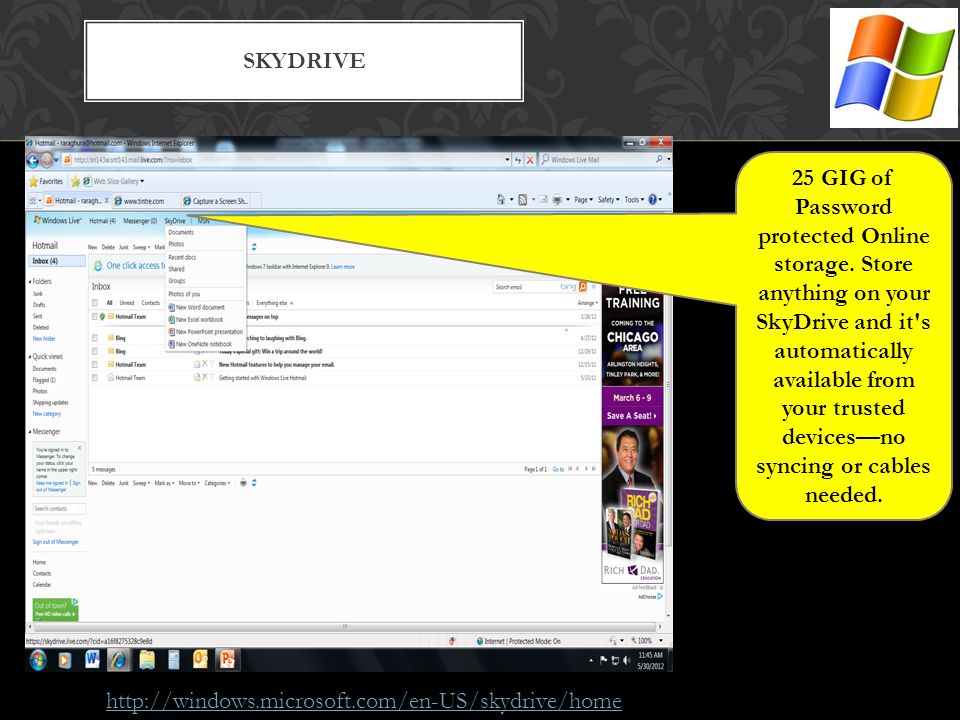This screenshot has width=960, height=720.
Task: Click the New folder link
Action: point(43,339)
